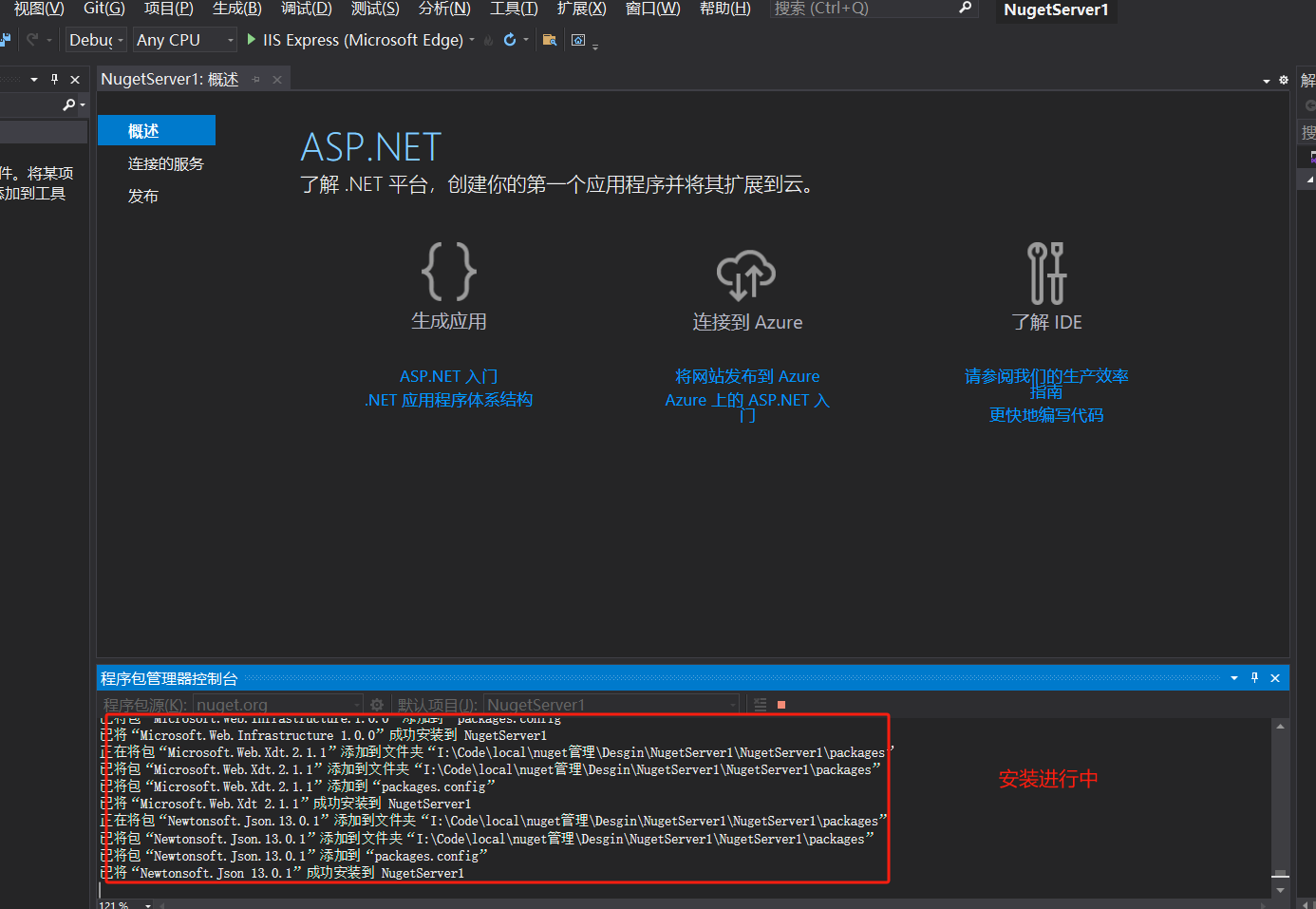Click the folder browse icon in toolbar

coord(550,40)
